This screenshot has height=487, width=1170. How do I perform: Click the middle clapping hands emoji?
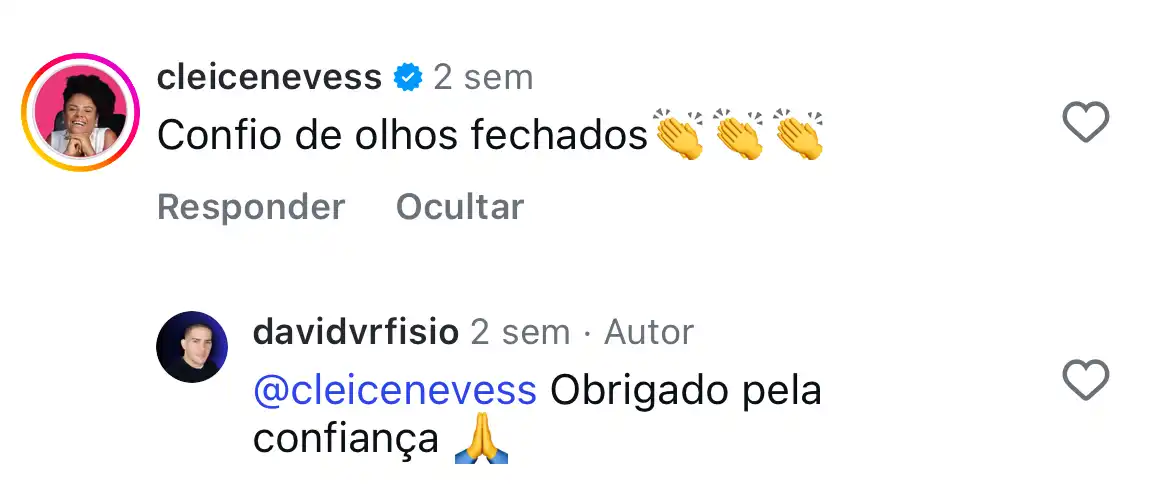point(739,136)
